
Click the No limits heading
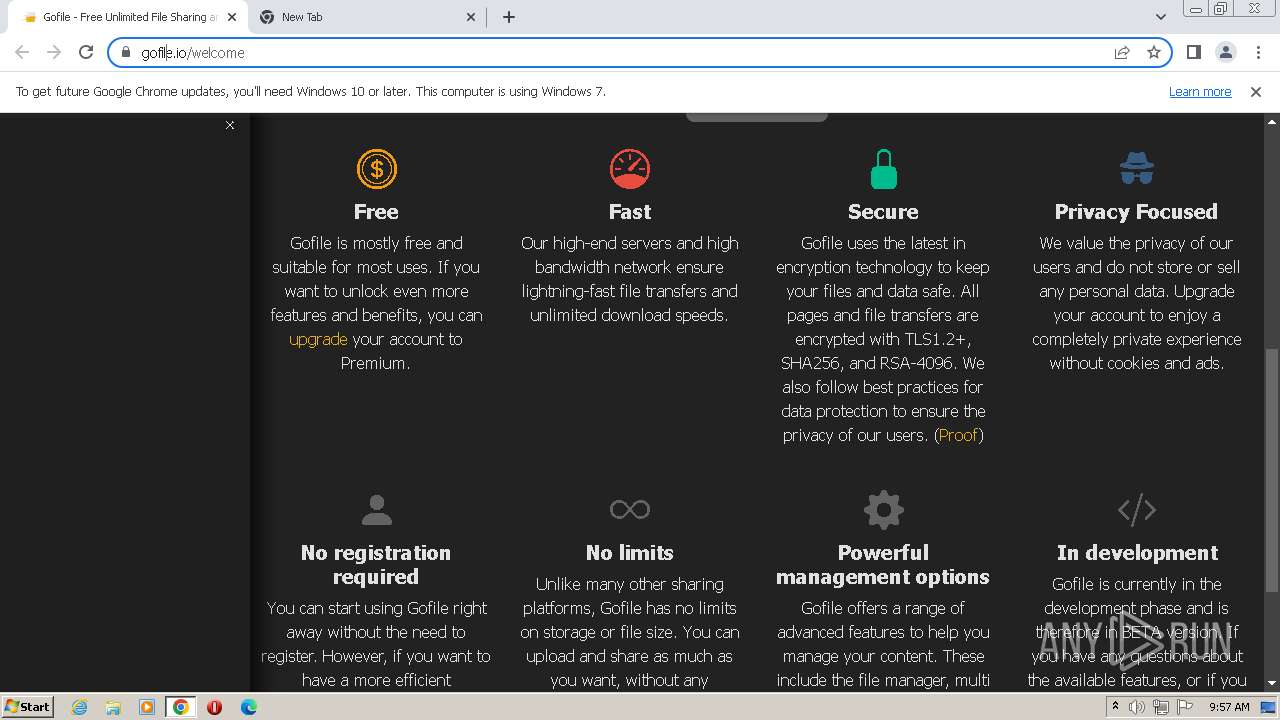click(x=630, y=553)
